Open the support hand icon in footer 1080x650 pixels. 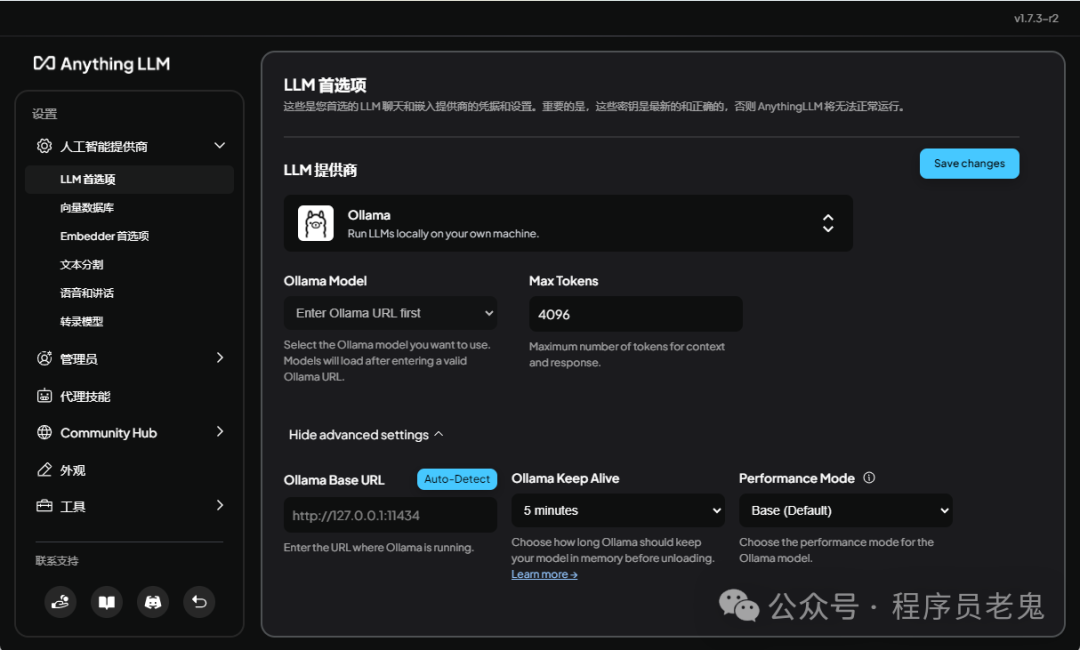61,602
